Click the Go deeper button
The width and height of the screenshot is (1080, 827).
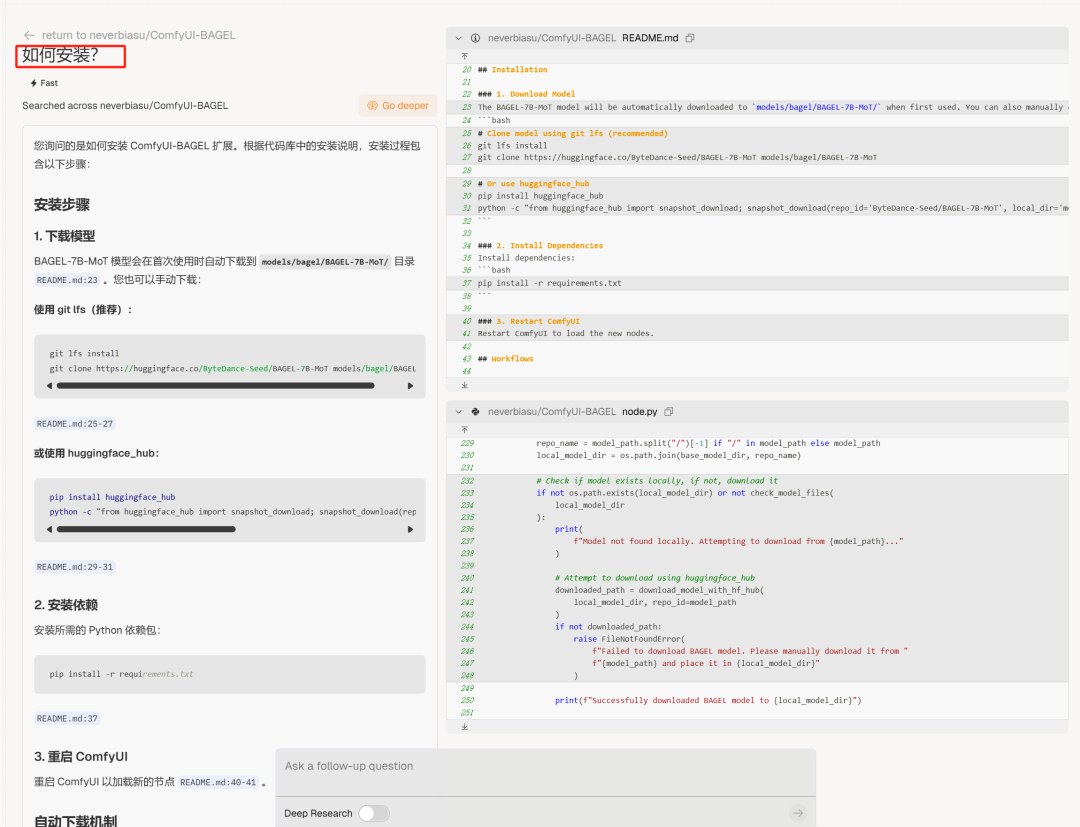(x=398, y=105)
